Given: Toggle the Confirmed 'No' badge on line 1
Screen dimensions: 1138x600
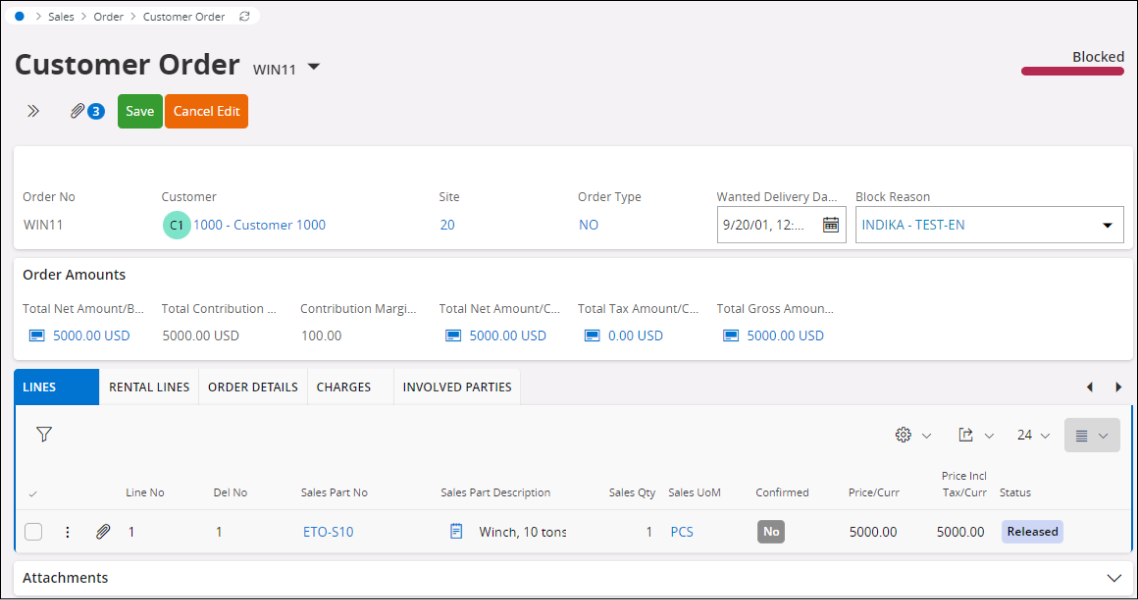Looking at the screenshot, I should click(770, 532).
